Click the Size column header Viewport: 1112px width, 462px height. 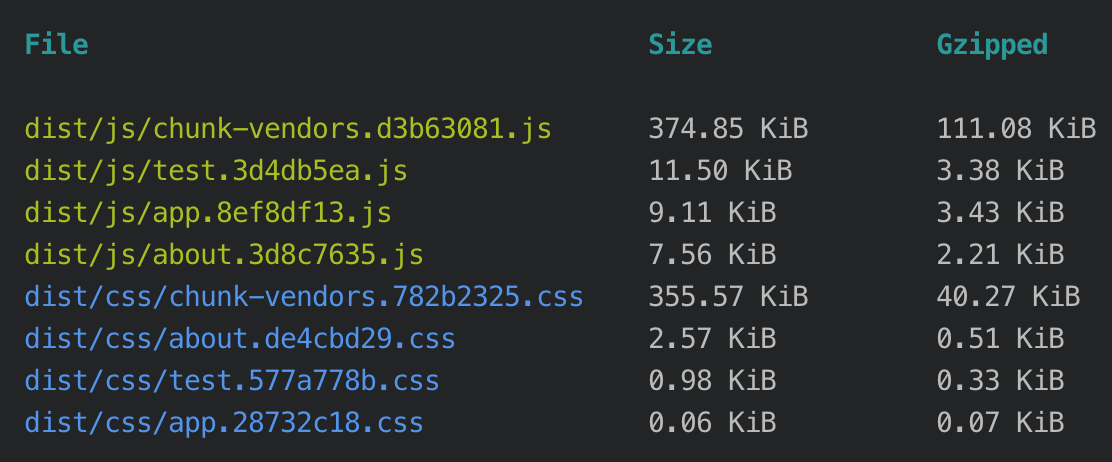[680, 45]
